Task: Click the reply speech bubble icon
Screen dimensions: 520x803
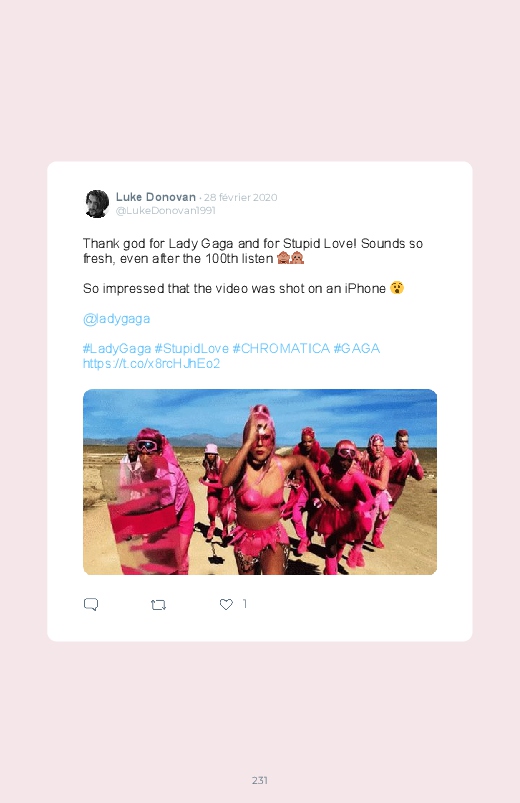Action: tap(91, 604)
